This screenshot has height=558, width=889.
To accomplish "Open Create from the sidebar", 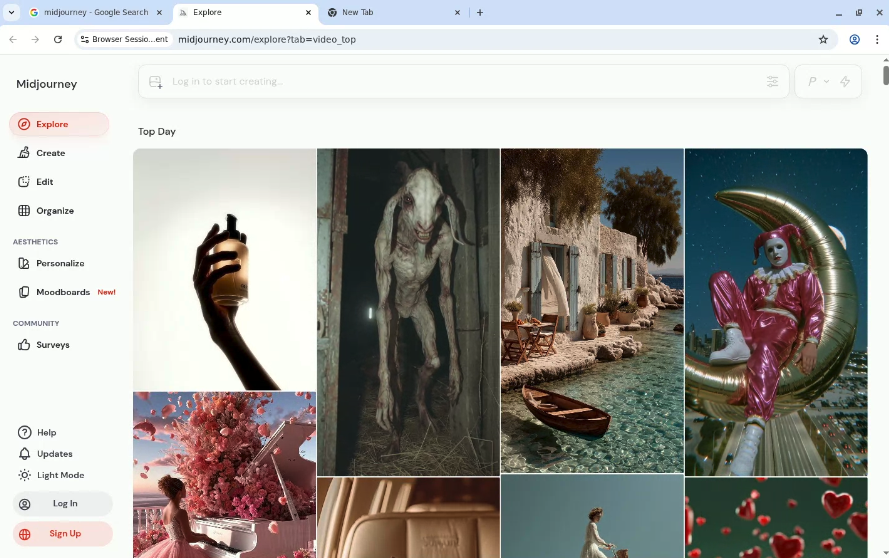I will point(50,153).
